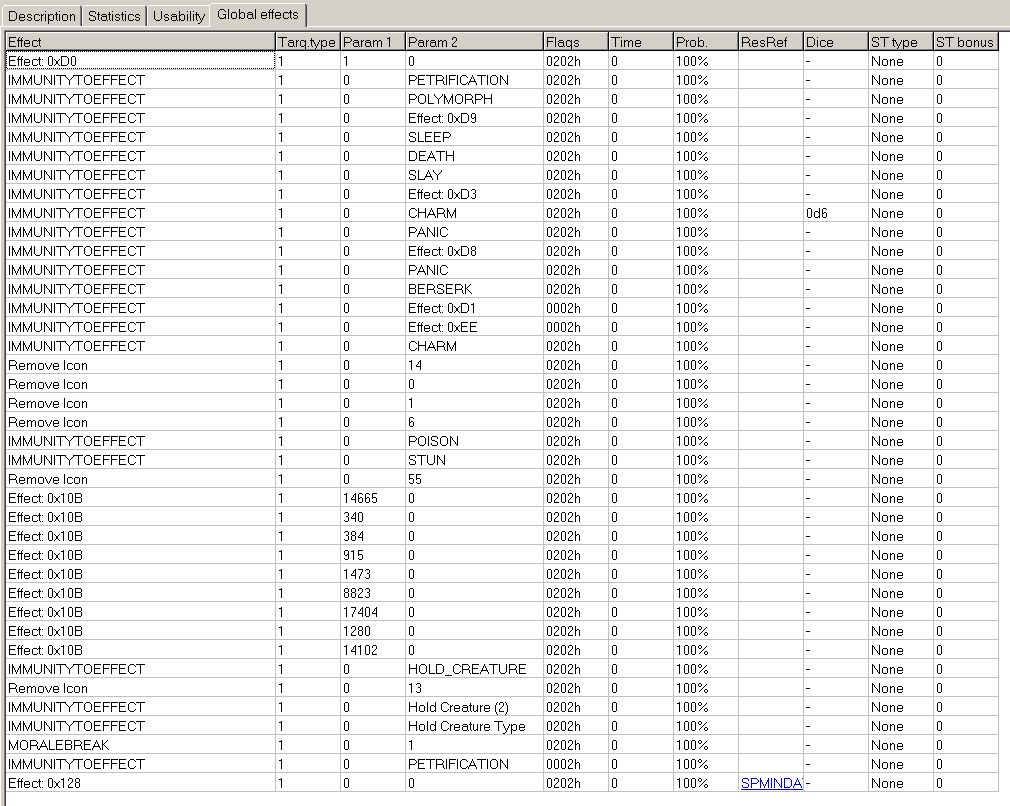The width and height of the screenshot is (1010, 806).
Task: Select Param 1 value 1473
Action: (x=373, y=575)
